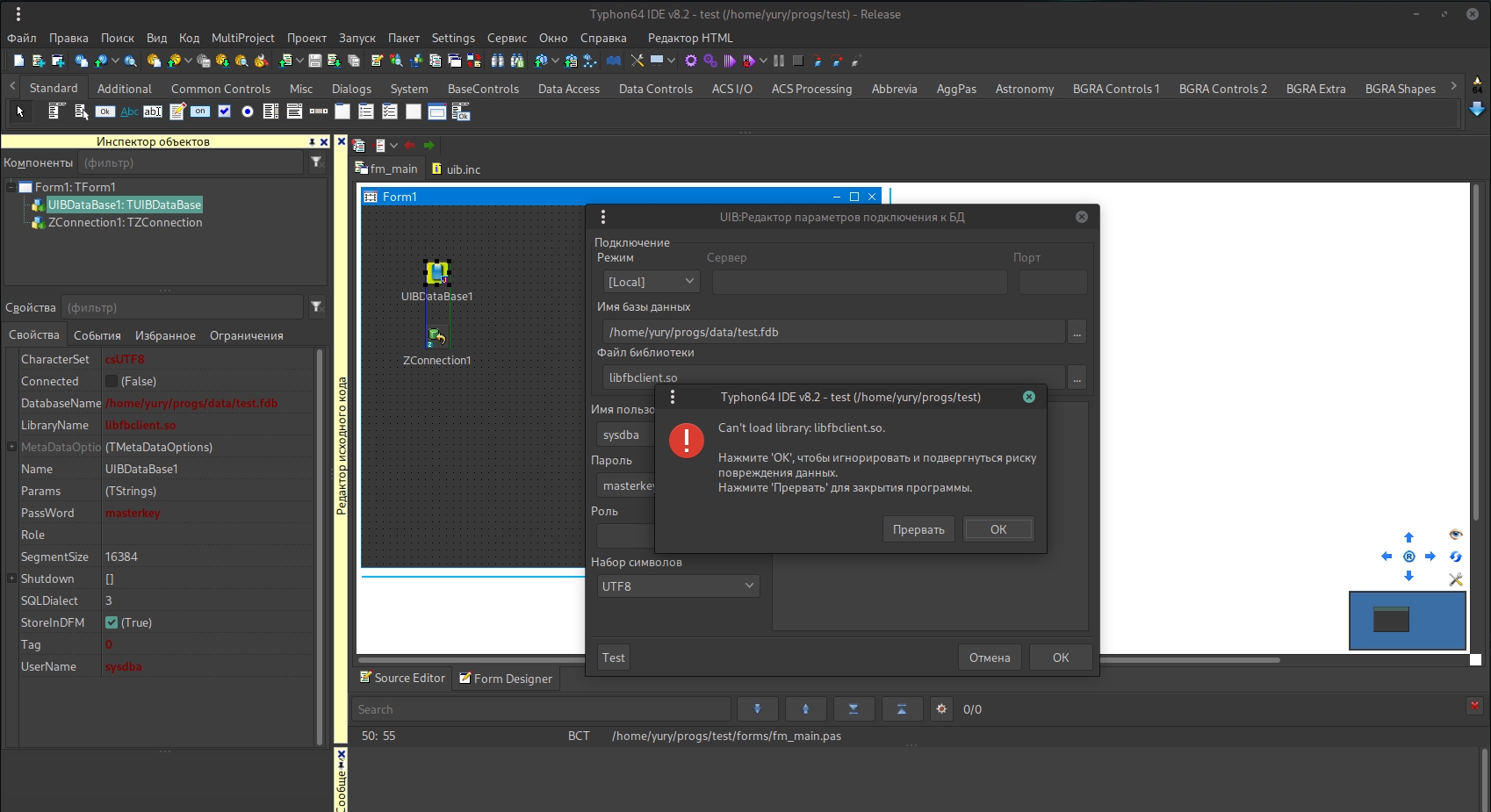This screenshot has width=1491, height=812.
Task: Click the object inspector vertical scrollbar
Action: (x=320, y=546)
